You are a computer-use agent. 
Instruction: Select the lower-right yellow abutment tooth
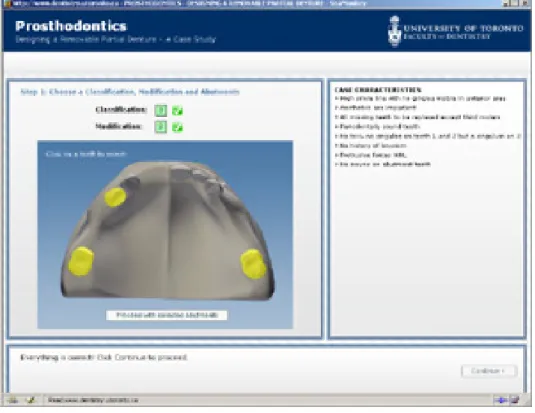253,264
